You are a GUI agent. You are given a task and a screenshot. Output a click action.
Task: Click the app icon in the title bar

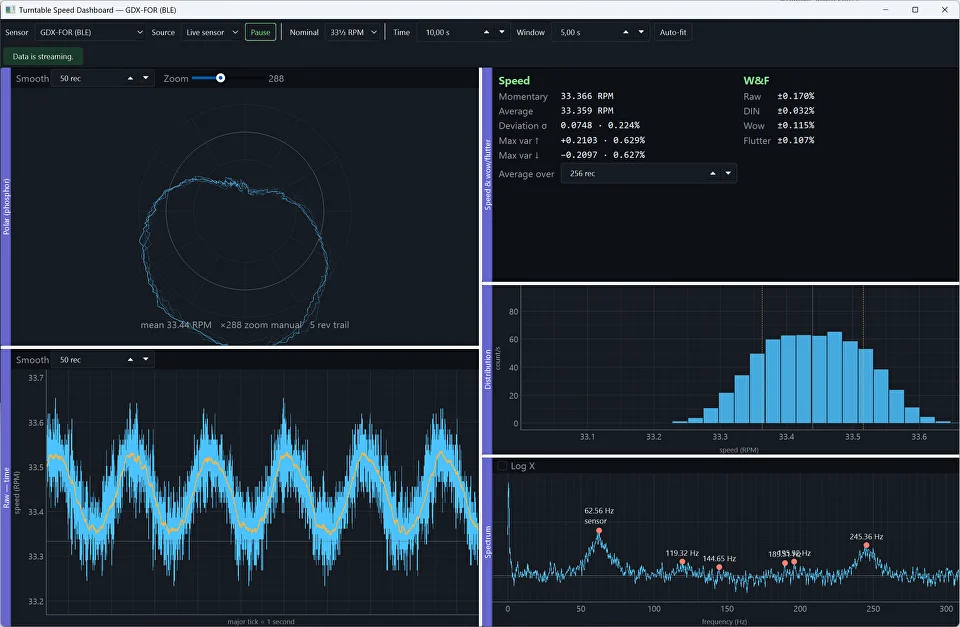10,10
